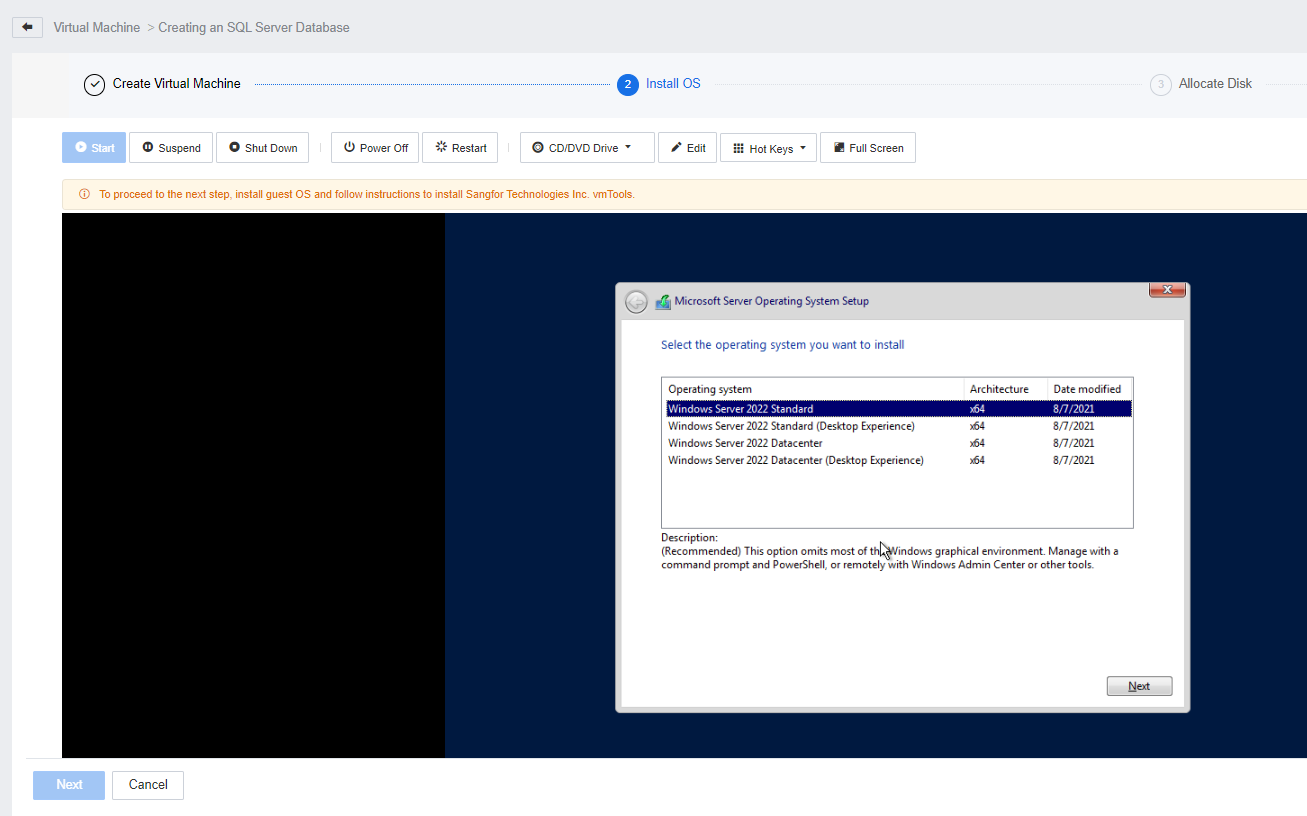
Task: Select Windows Server 2022 Datacenter core row
Action: click(x=898, y=443)
